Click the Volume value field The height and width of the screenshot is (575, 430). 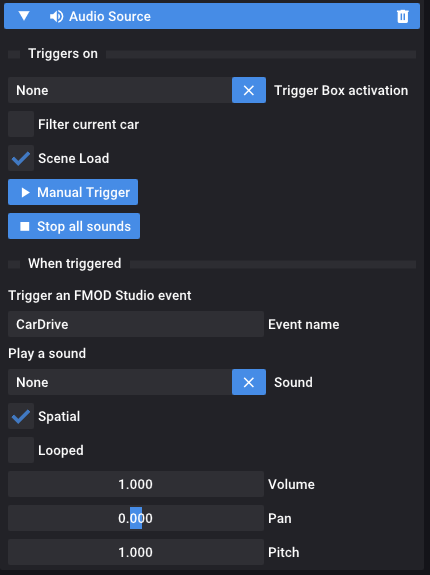point(136,484)
